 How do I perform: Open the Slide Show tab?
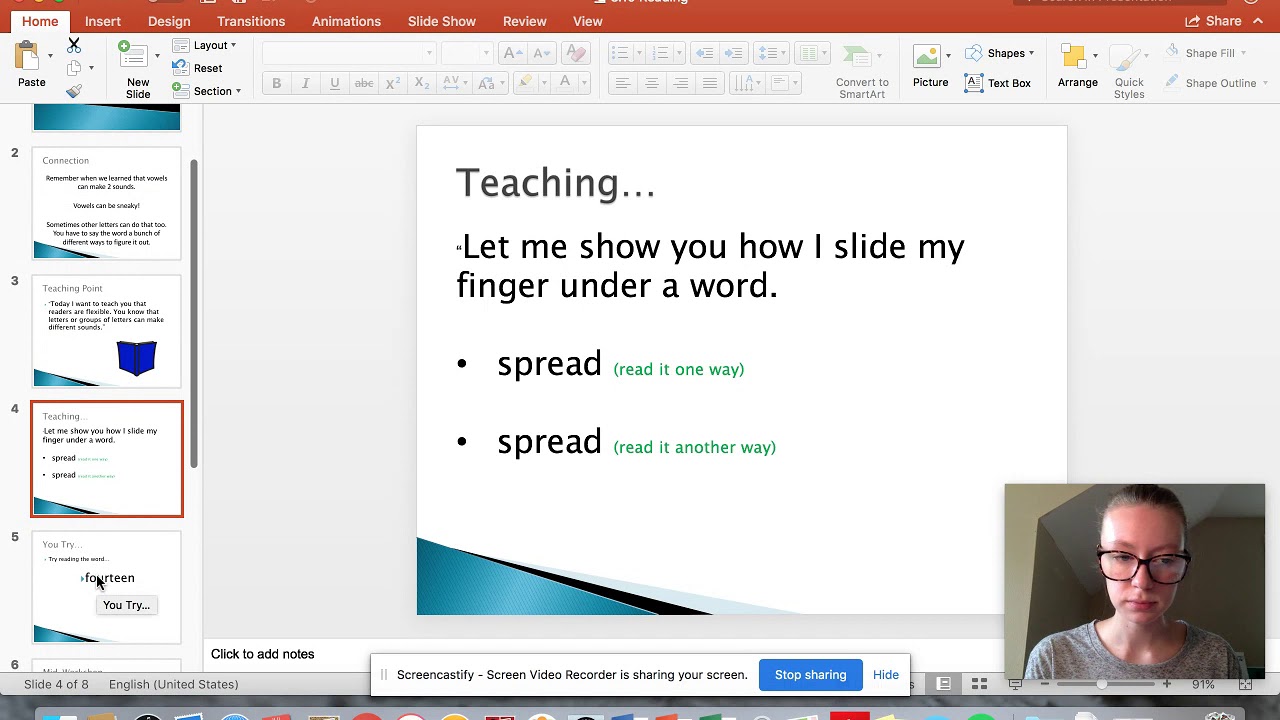pos(441,21)
